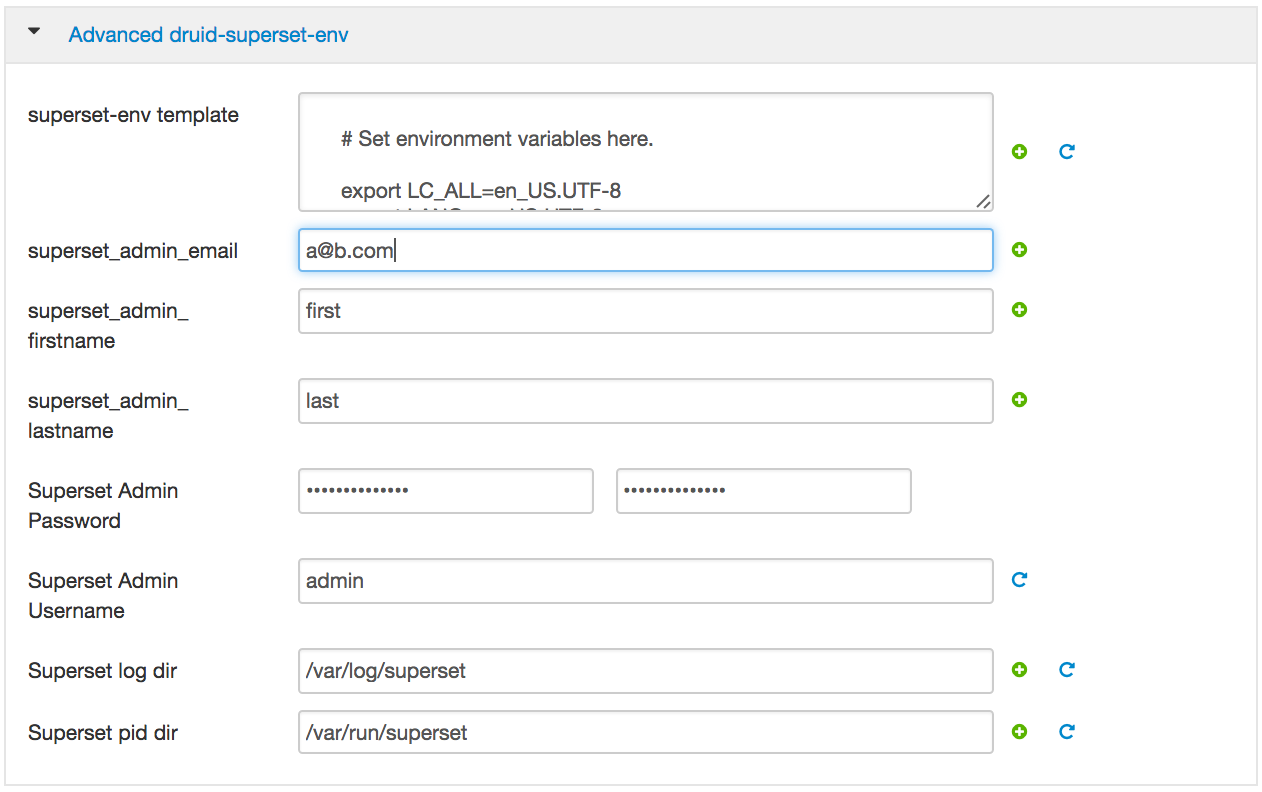The image size is (1262, 792).
Task: Click the superset_admin_email label
Action: click(x=133, y=251)
